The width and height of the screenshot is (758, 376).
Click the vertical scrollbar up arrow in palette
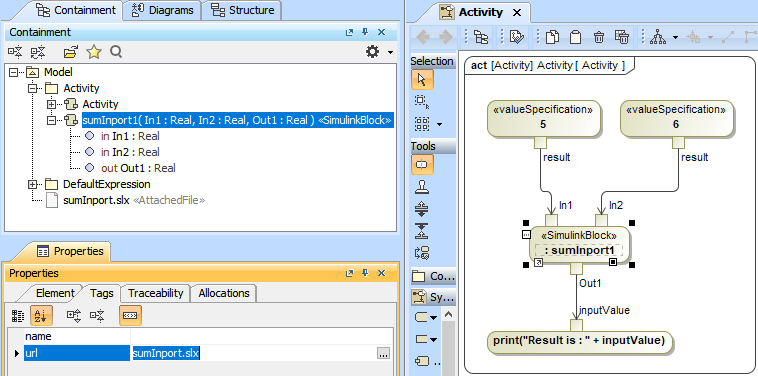click(x=448, y=315)
